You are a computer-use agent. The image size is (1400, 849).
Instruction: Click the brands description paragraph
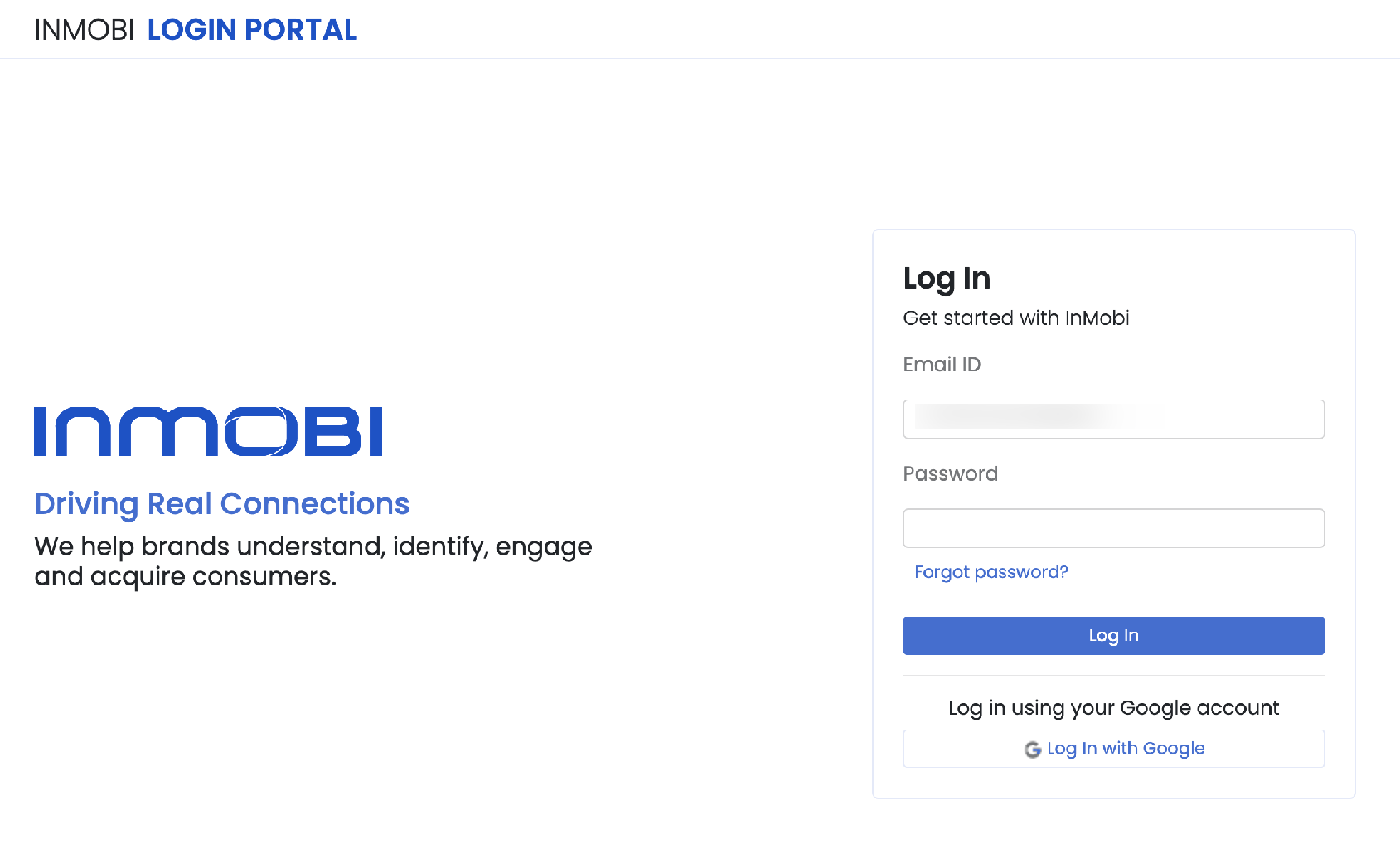(x=313, y=561)
